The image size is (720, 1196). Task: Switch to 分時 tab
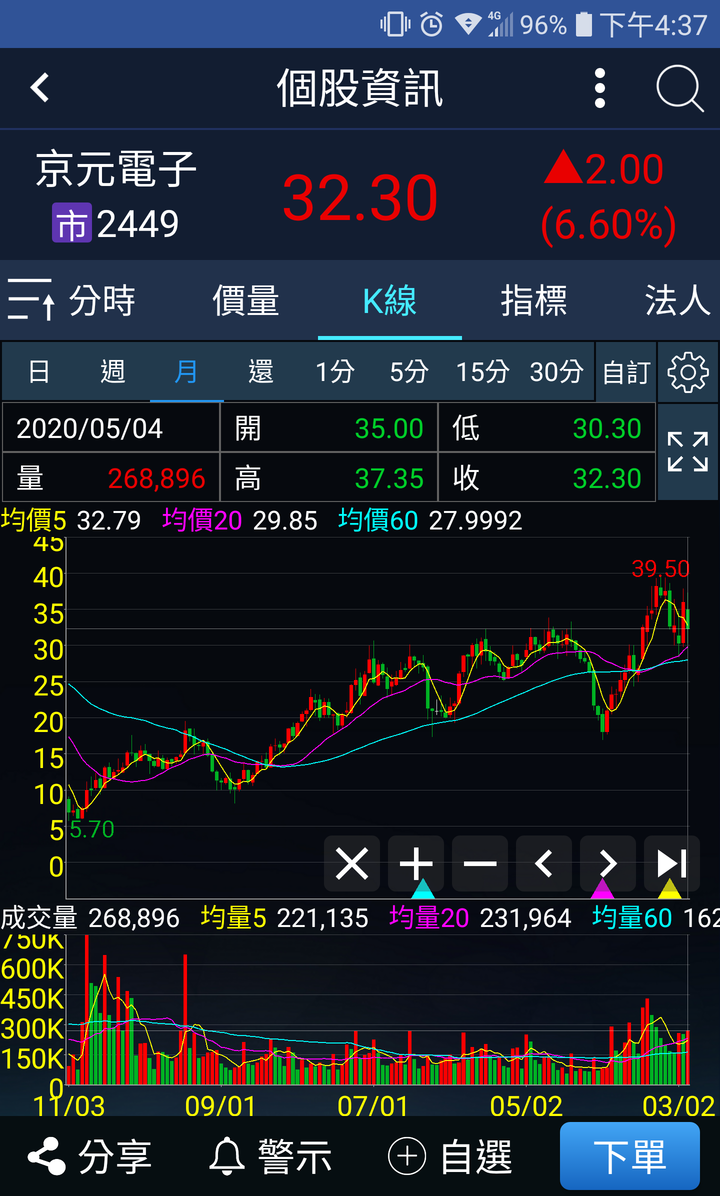[x=102, y=301]
